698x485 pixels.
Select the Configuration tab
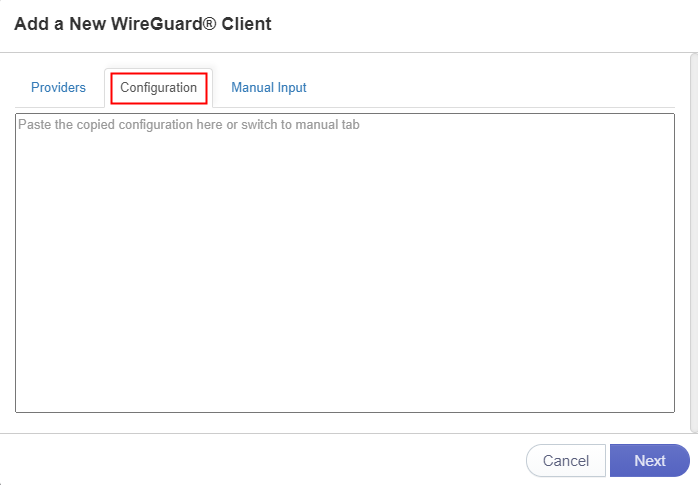pos(158,88)
